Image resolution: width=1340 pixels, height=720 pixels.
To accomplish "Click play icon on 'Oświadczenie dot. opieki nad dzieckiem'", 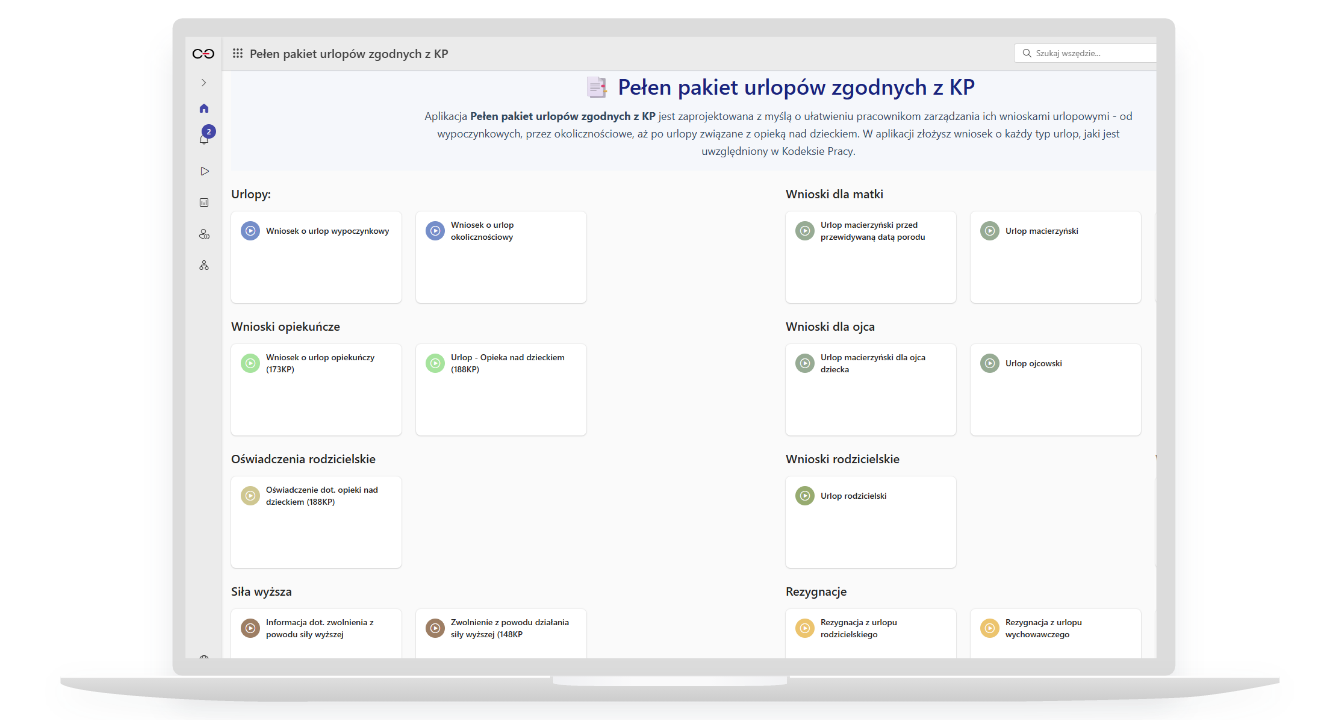I will pos(250,496).
